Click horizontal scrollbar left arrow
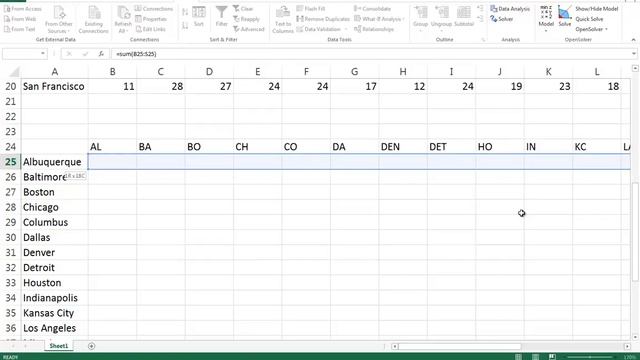Image resolution: width=640 pixels, height=360 pixels. [x=395, y=347]
